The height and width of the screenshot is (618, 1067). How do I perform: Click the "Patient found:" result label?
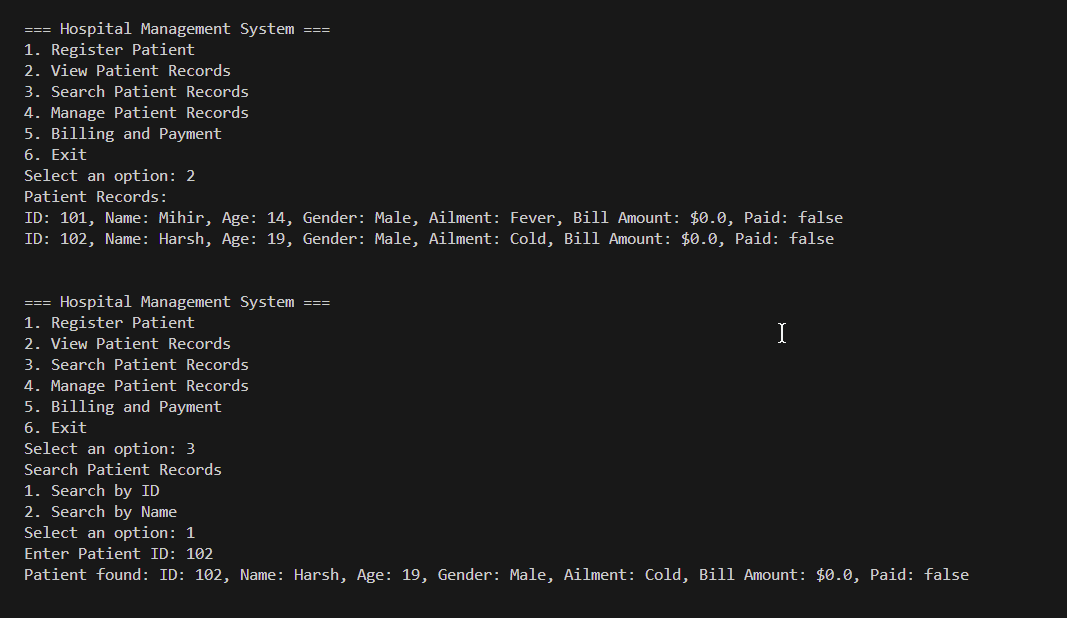[87, 575]
